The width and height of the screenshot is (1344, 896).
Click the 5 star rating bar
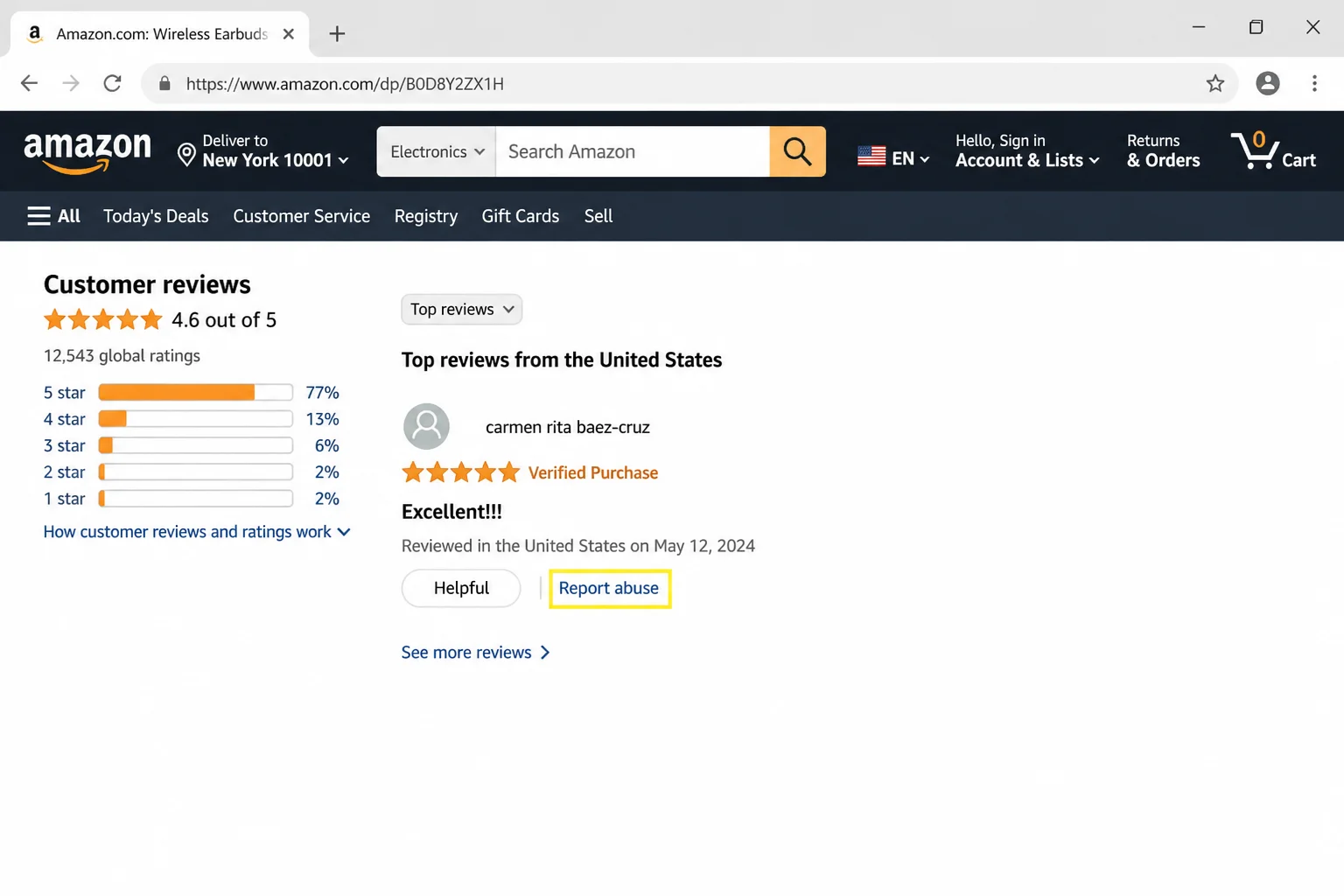(196, 392)
